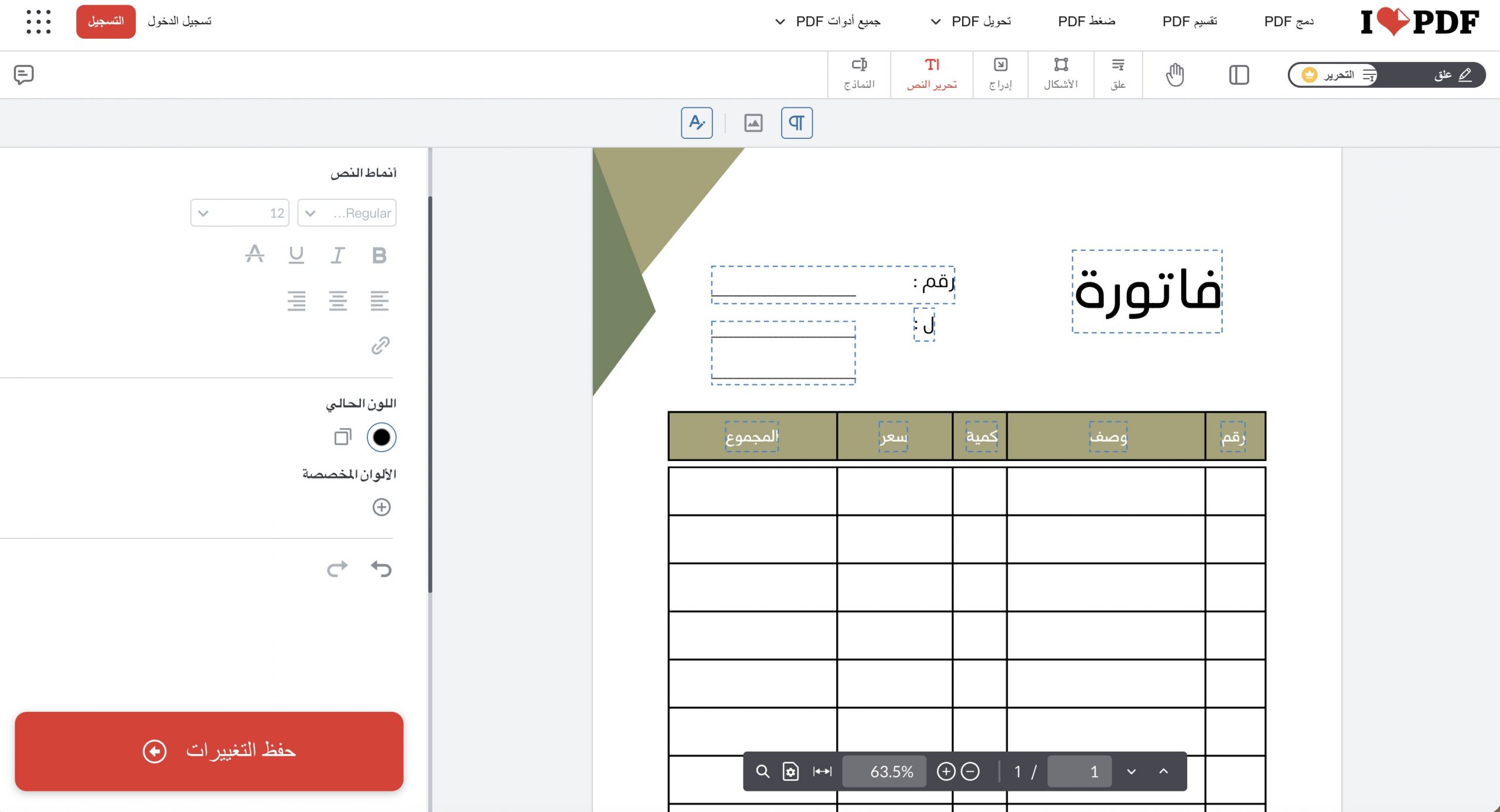Open Compress PDF (ضغط PDF) menu item
1500x812 pixels.
tap(1087, 22)
